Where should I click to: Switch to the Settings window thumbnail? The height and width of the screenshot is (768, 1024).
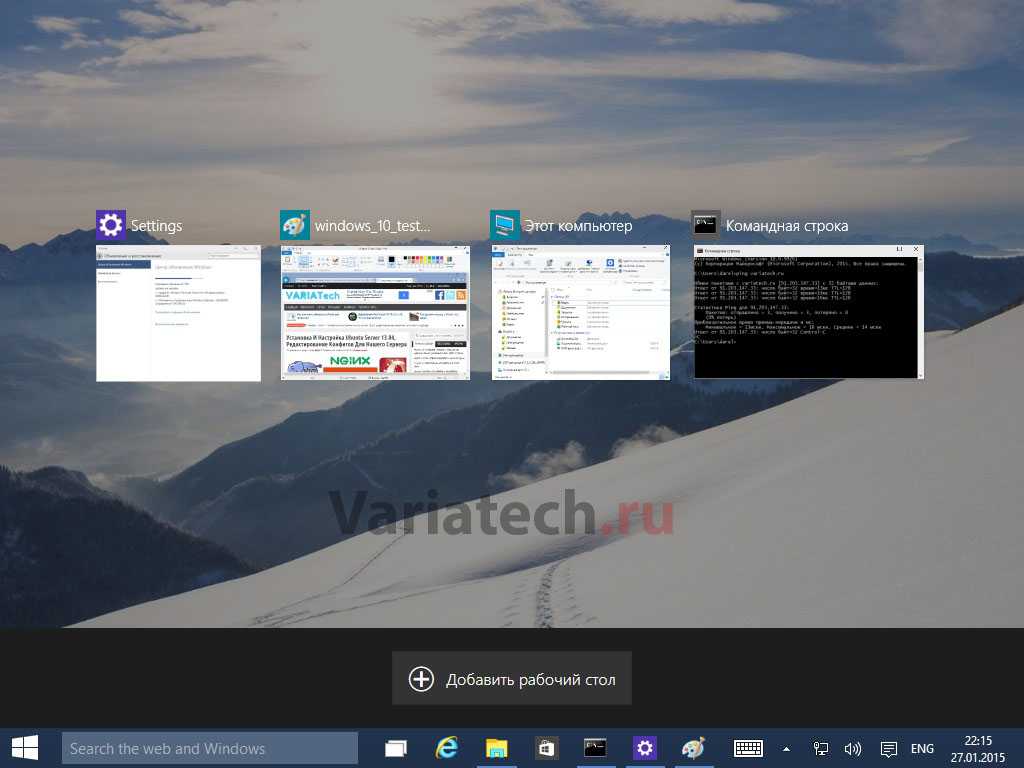coord(178,313)
